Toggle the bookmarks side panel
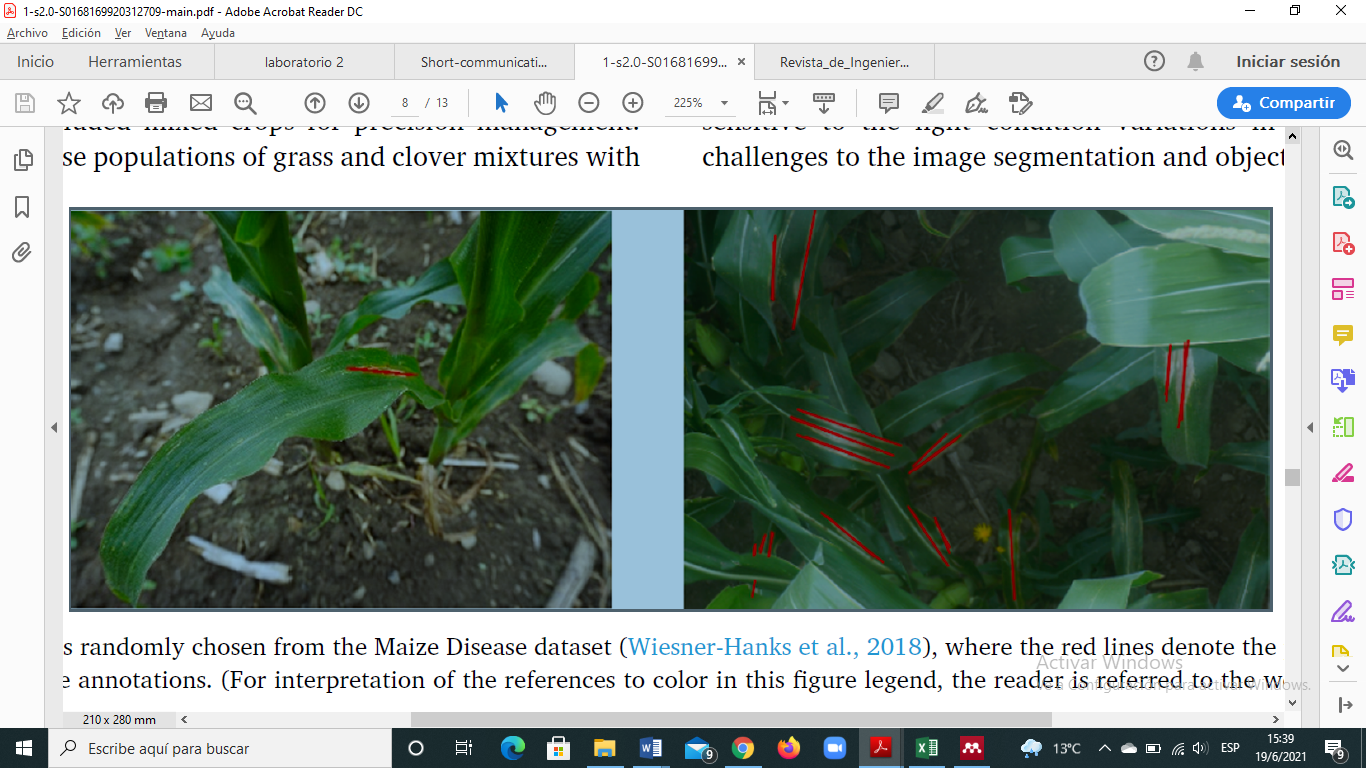This screenshot has height=768, width=1366. tap(22, 207)
